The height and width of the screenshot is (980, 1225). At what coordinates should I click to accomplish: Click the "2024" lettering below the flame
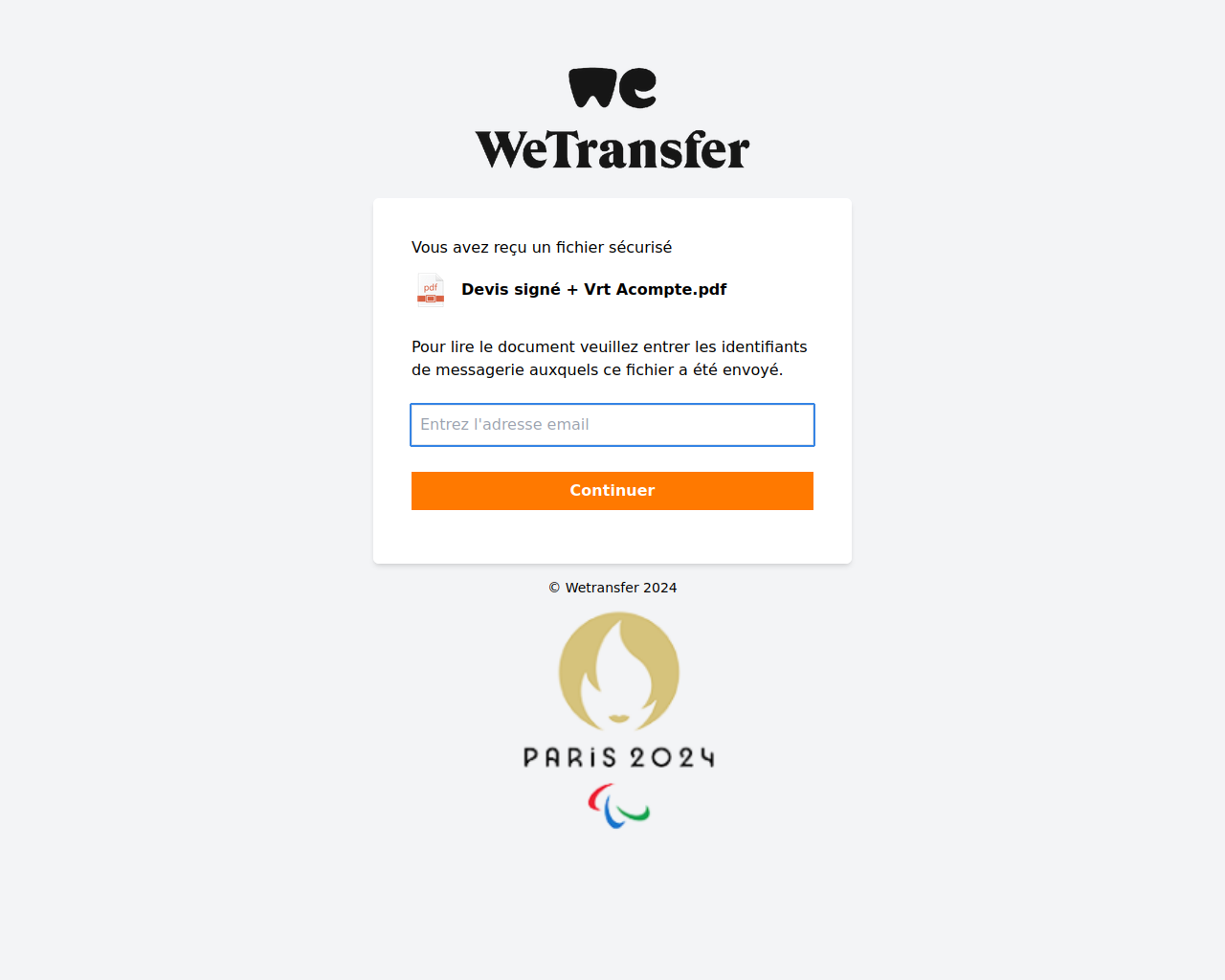[x=672, y=758]
